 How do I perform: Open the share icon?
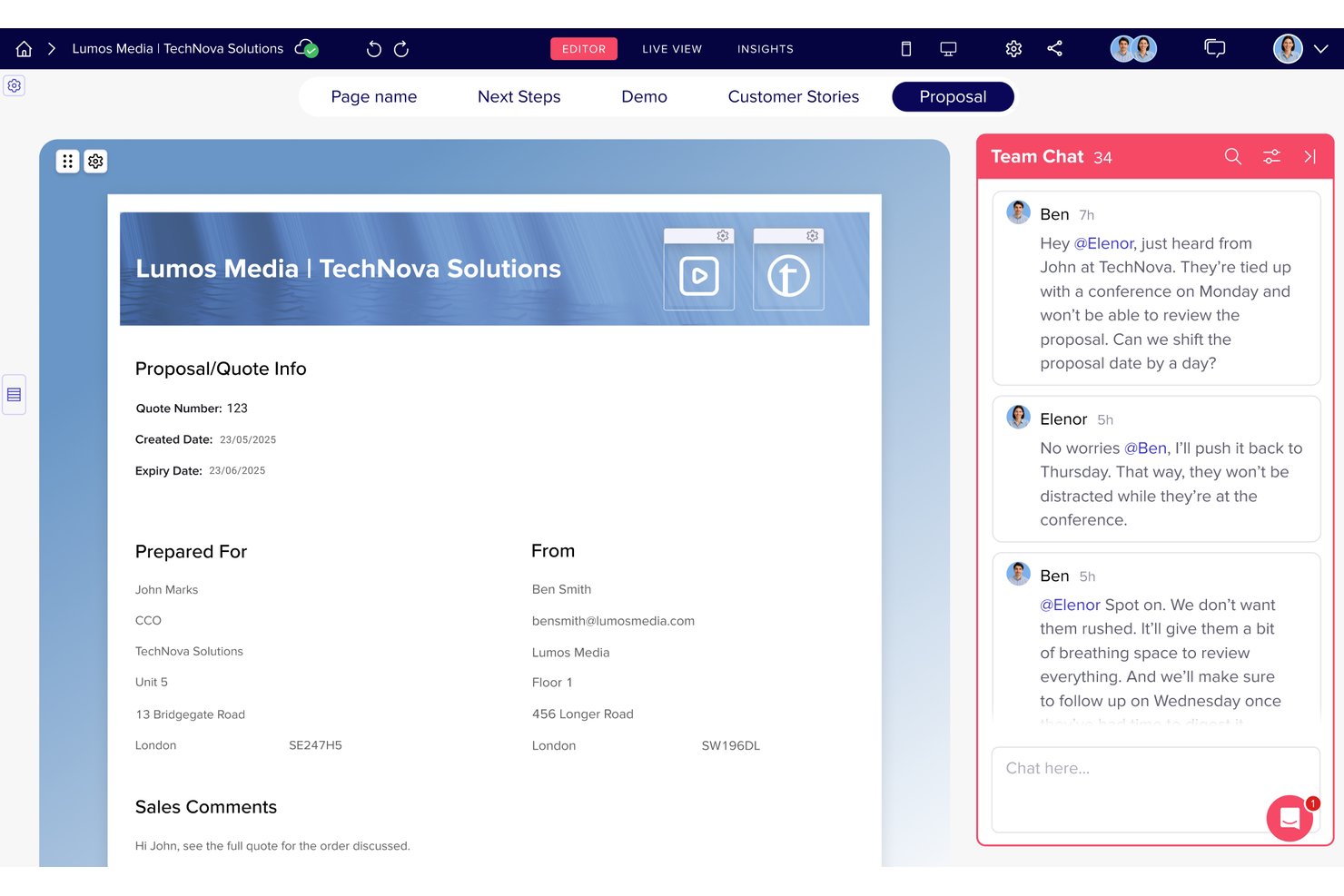[x=1054, y=49]
